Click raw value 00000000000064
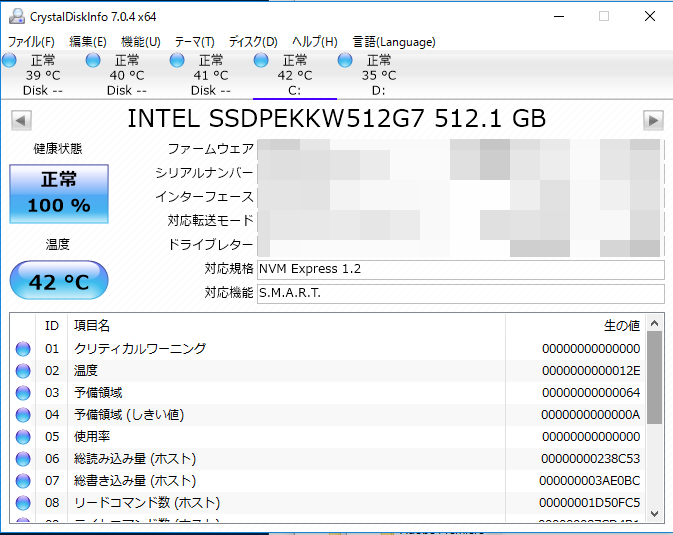The width and height of the screenshot is (673, 535). [x=591, y=392]
